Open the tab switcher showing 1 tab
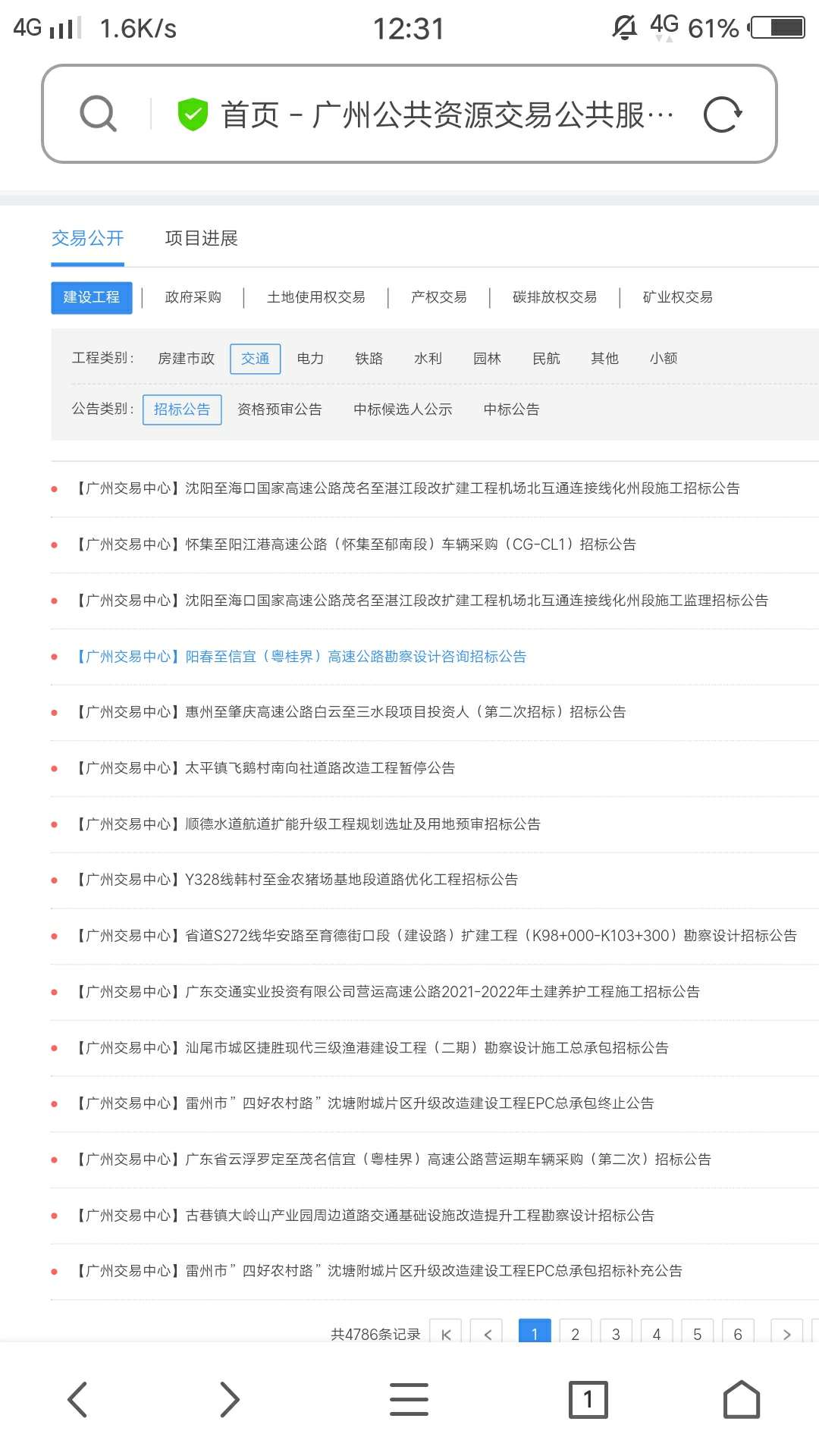 [x=588, y=1399]
